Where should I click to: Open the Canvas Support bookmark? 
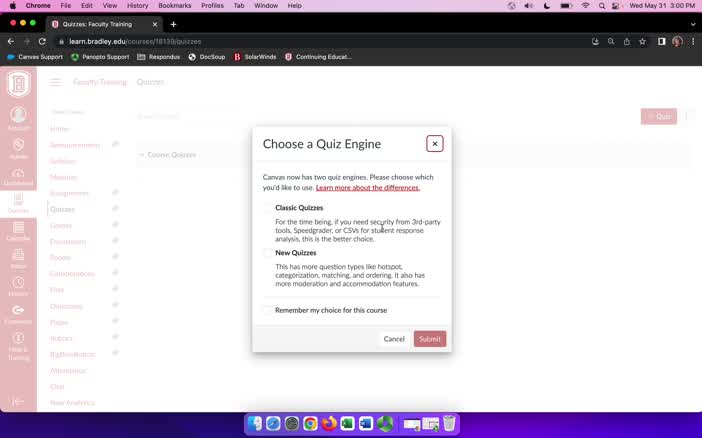[35, 57]
